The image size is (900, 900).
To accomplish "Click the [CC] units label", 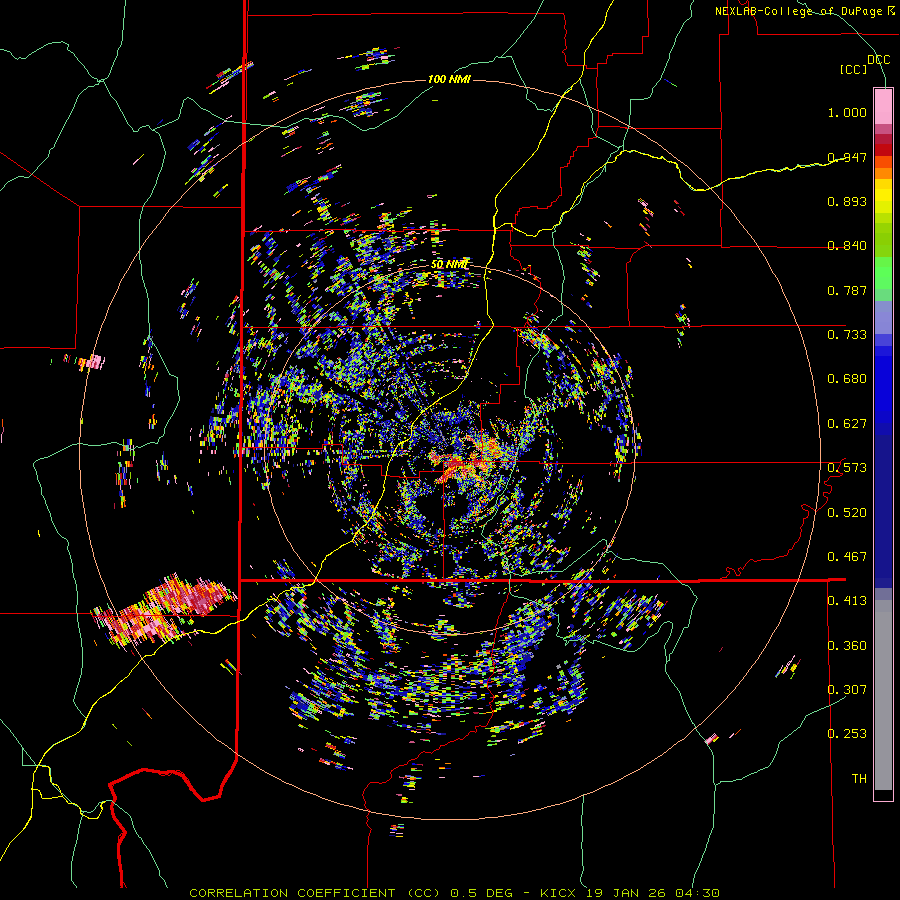I will [854, 69].
